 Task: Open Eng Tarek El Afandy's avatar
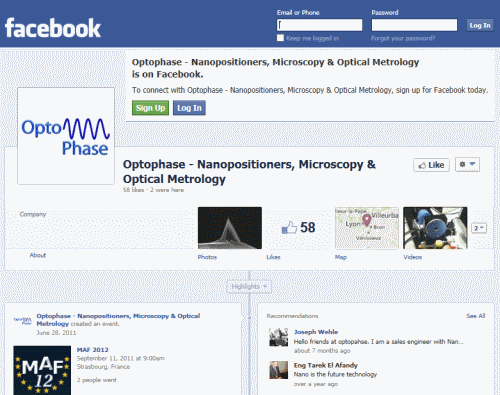click(279, 370)
